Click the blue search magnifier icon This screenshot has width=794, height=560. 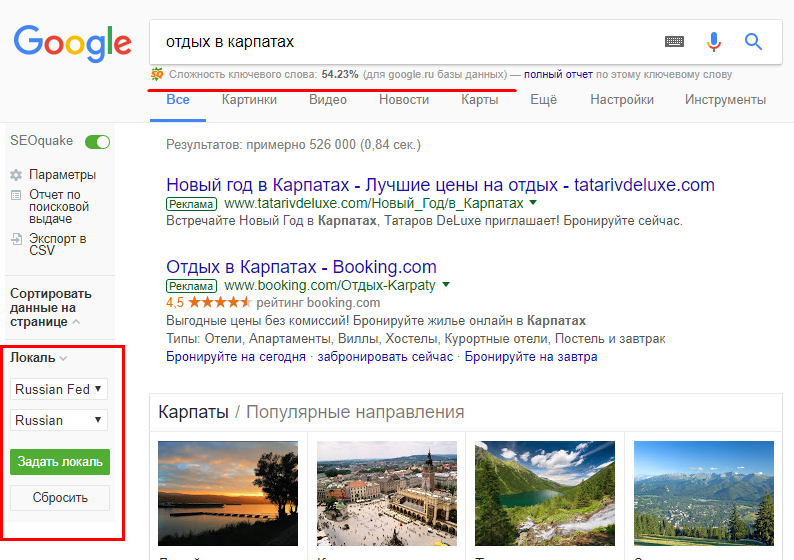[753, 42]
